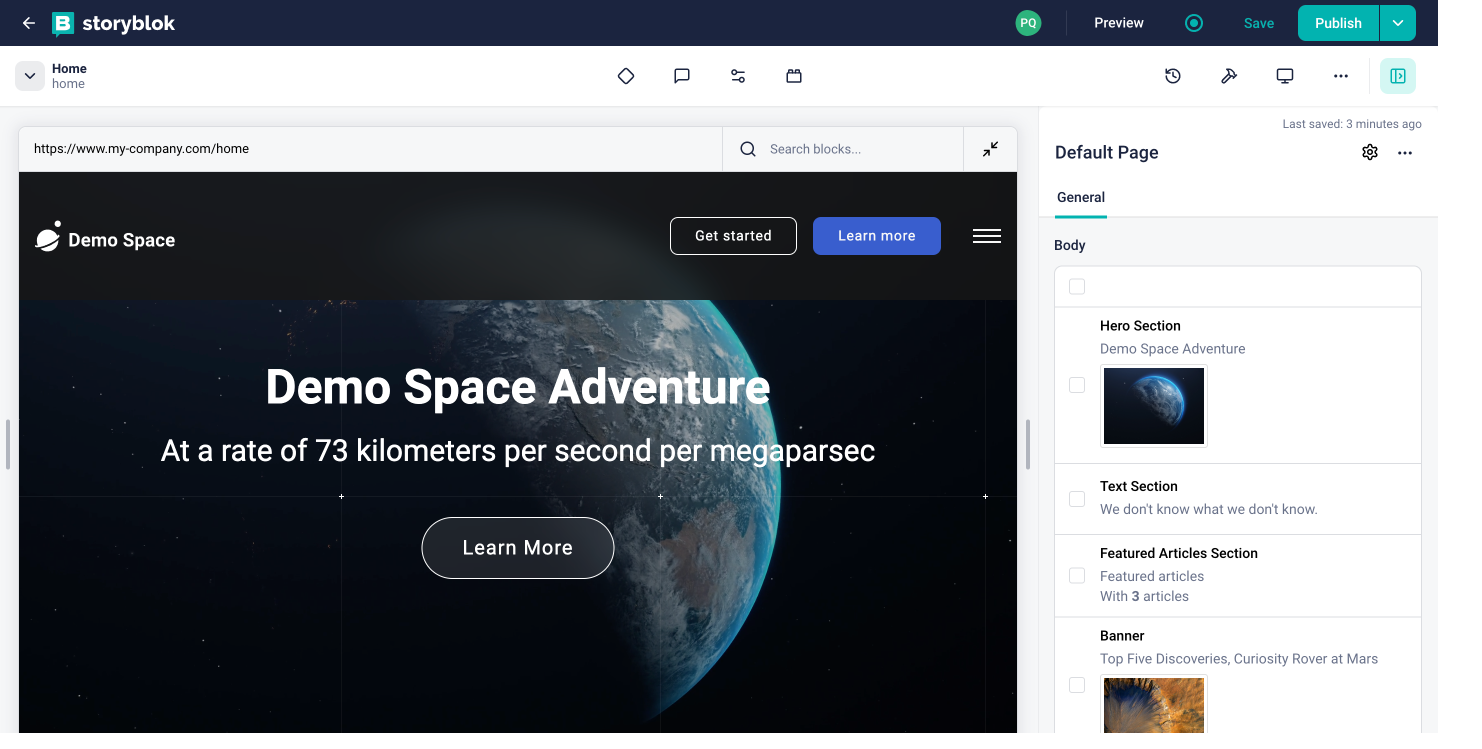Toggle the checkbox beside Hero Section
This screenshot has height=749, width=1482.
coord(1076,384)
